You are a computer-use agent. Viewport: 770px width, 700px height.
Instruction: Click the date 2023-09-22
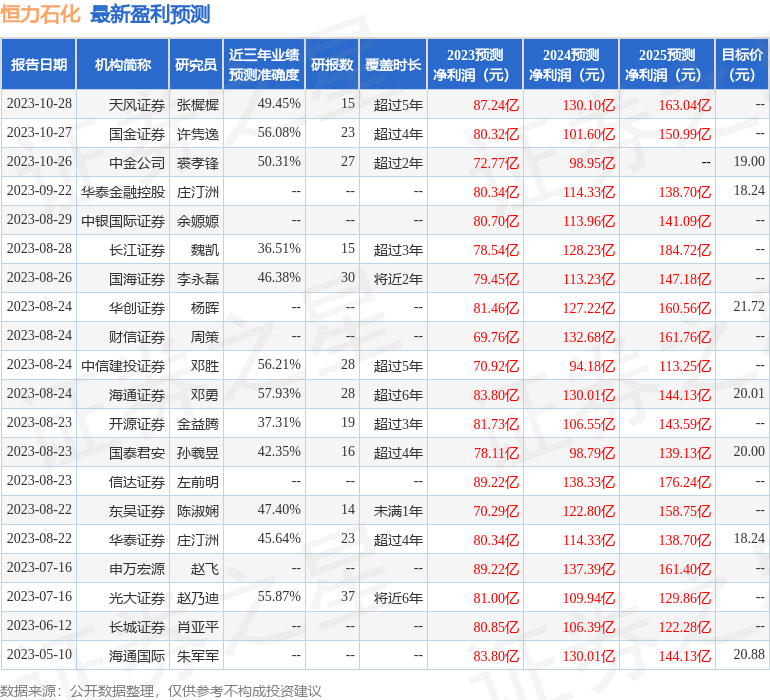(39, 190)
